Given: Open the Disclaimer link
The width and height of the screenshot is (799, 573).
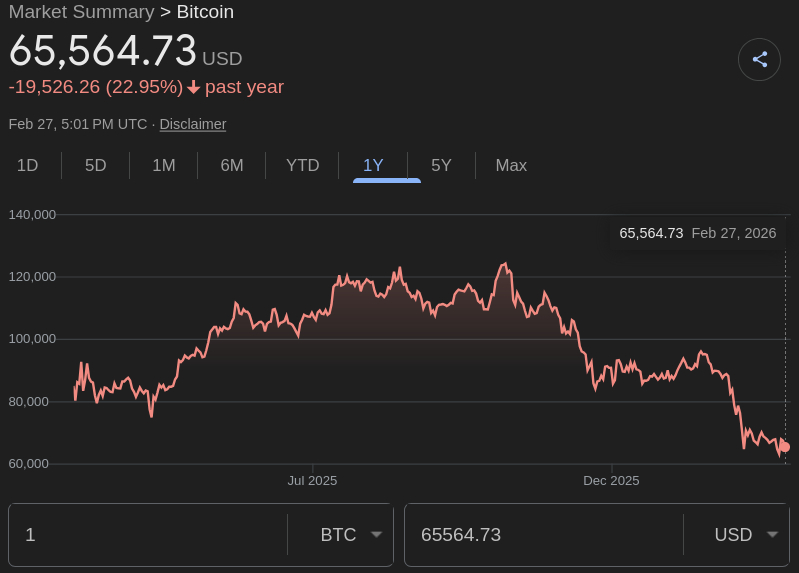Looking at the screenshot, I should point(193,124).
